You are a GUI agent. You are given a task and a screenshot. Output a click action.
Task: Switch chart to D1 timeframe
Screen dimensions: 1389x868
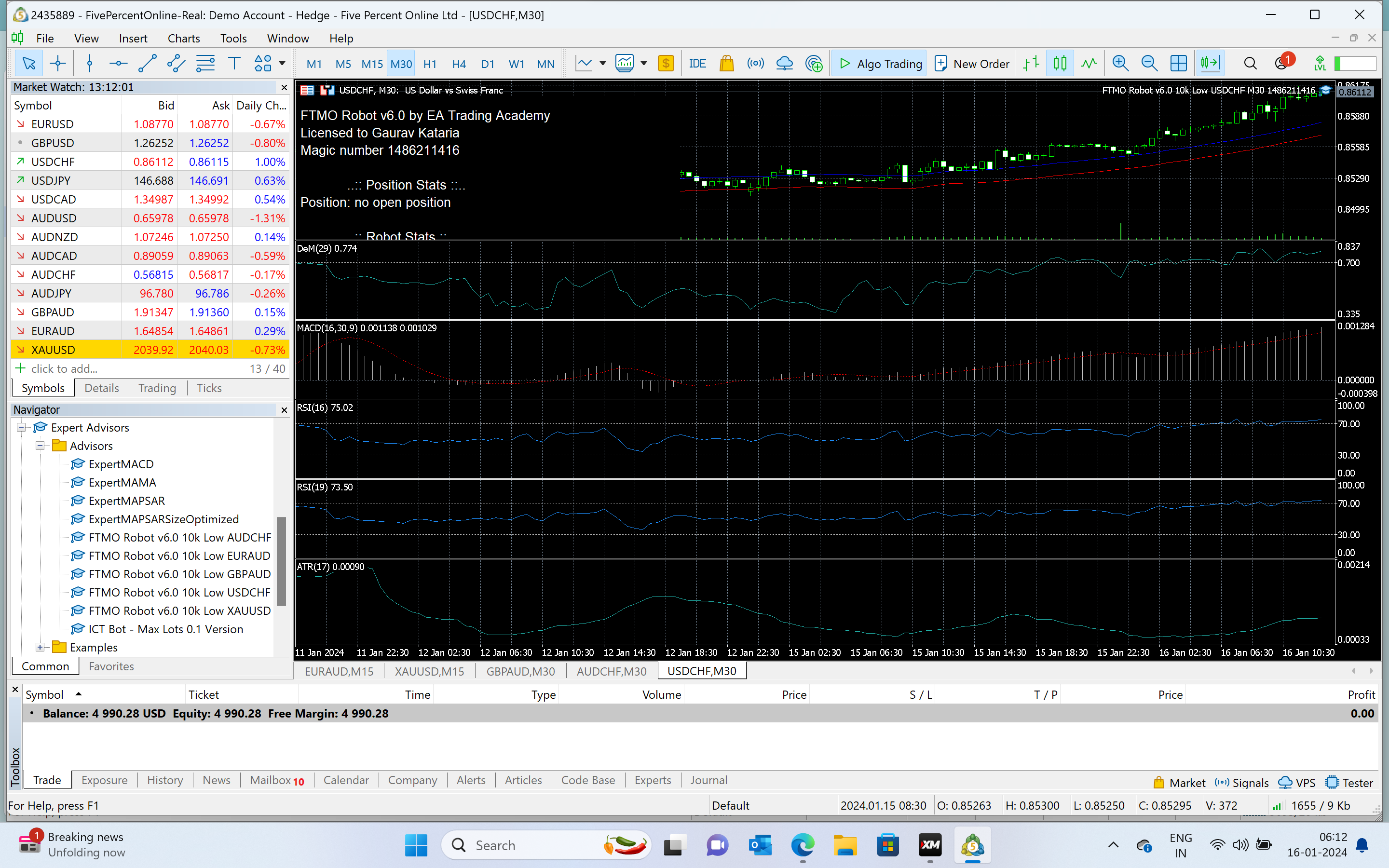[488, 64]
